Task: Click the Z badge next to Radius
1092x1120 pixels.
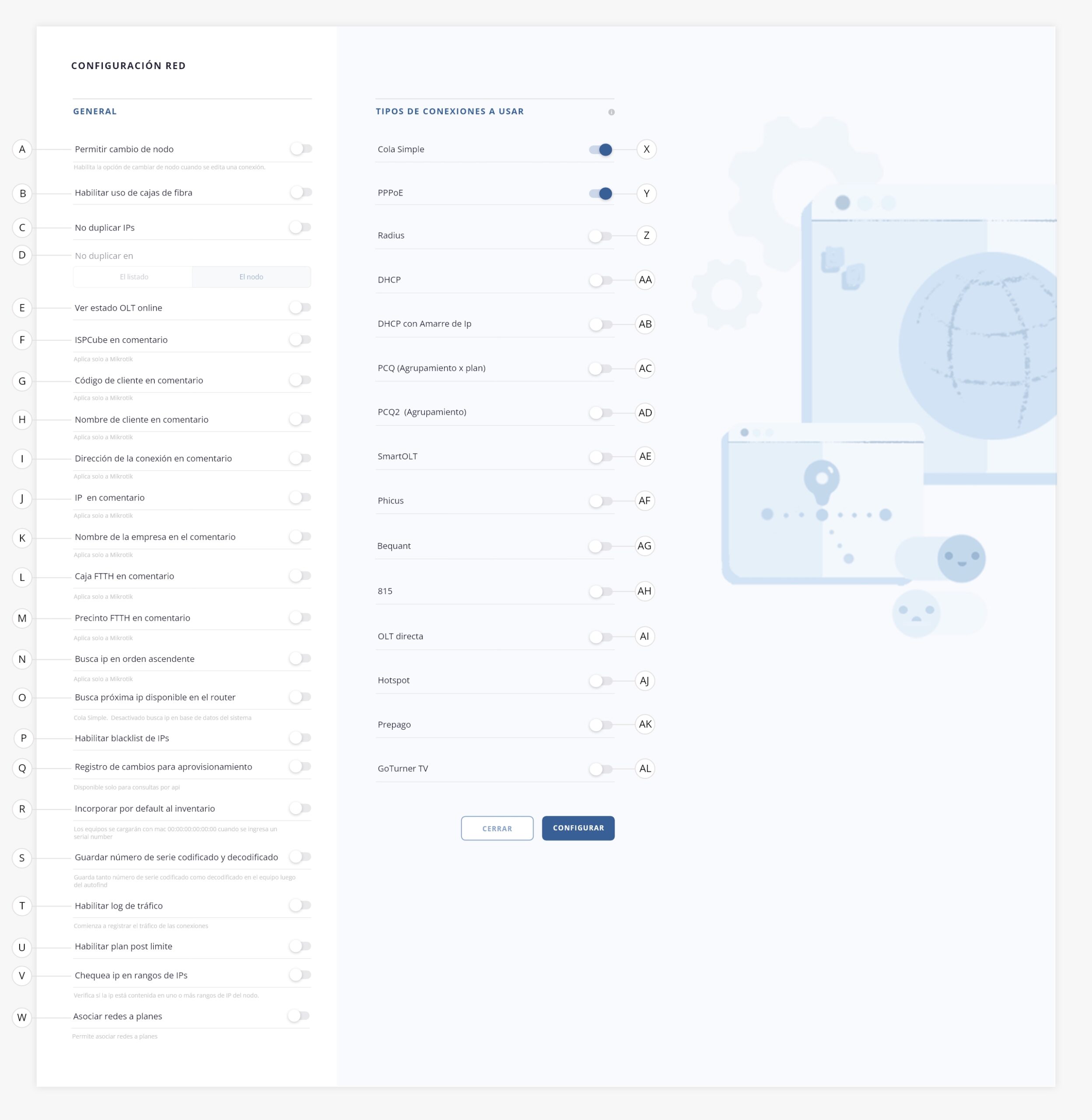Action: 646,236
